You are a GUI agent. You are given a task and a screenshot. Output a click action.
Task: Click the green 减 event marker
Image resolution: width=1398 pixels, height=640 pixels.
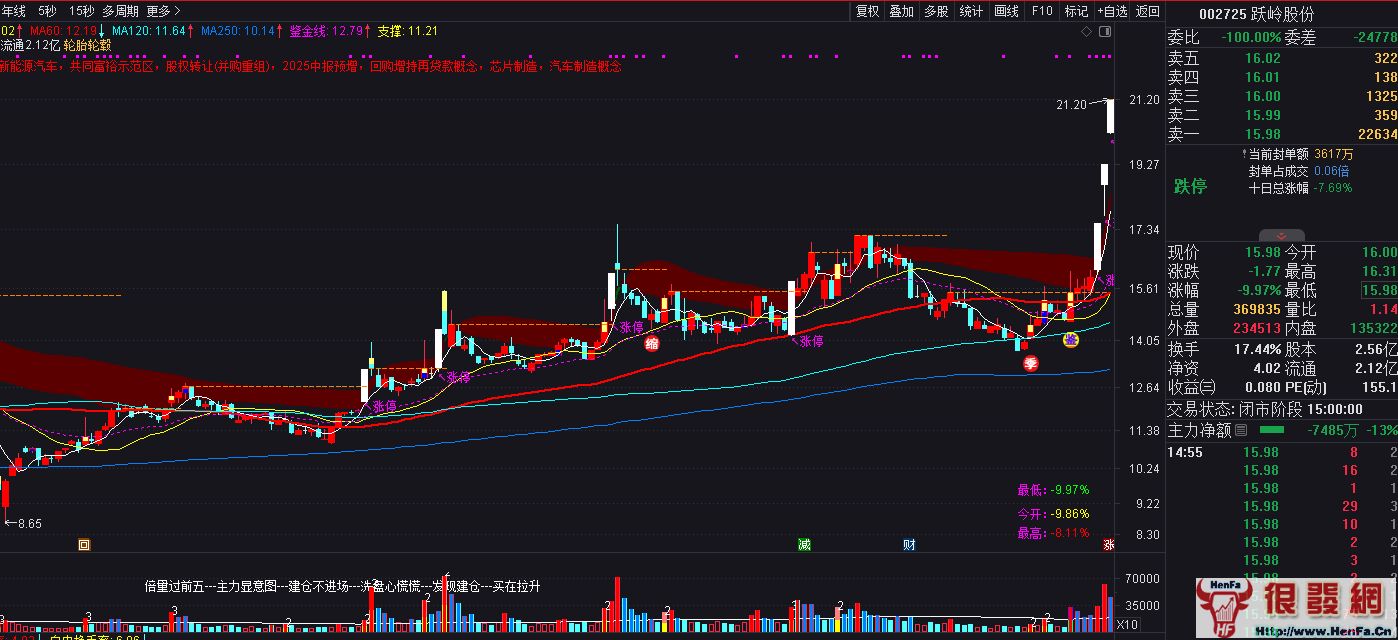coord(804,545)
